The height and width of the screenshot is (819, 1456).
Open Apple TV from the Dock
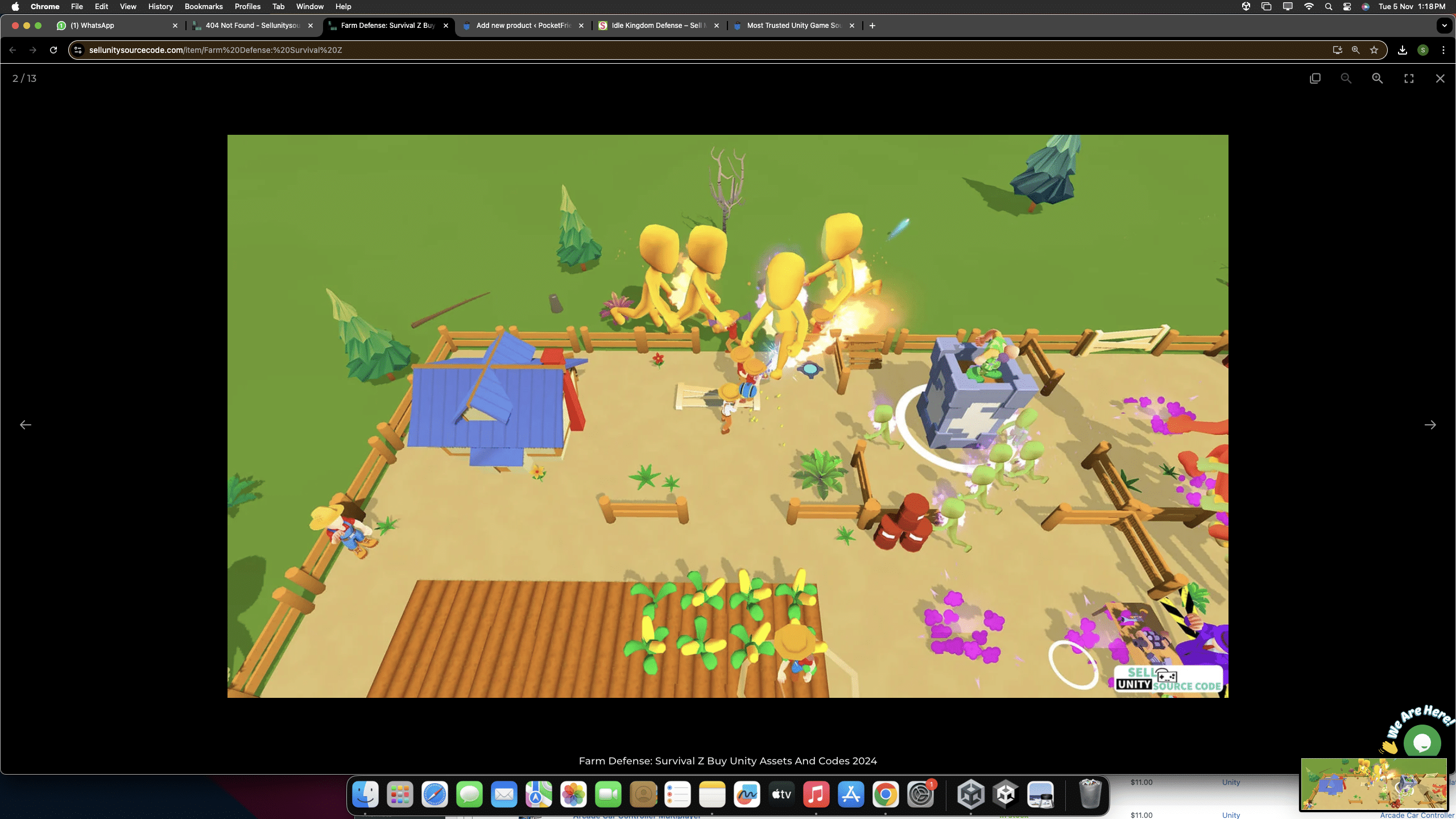(x=781, y=795)
